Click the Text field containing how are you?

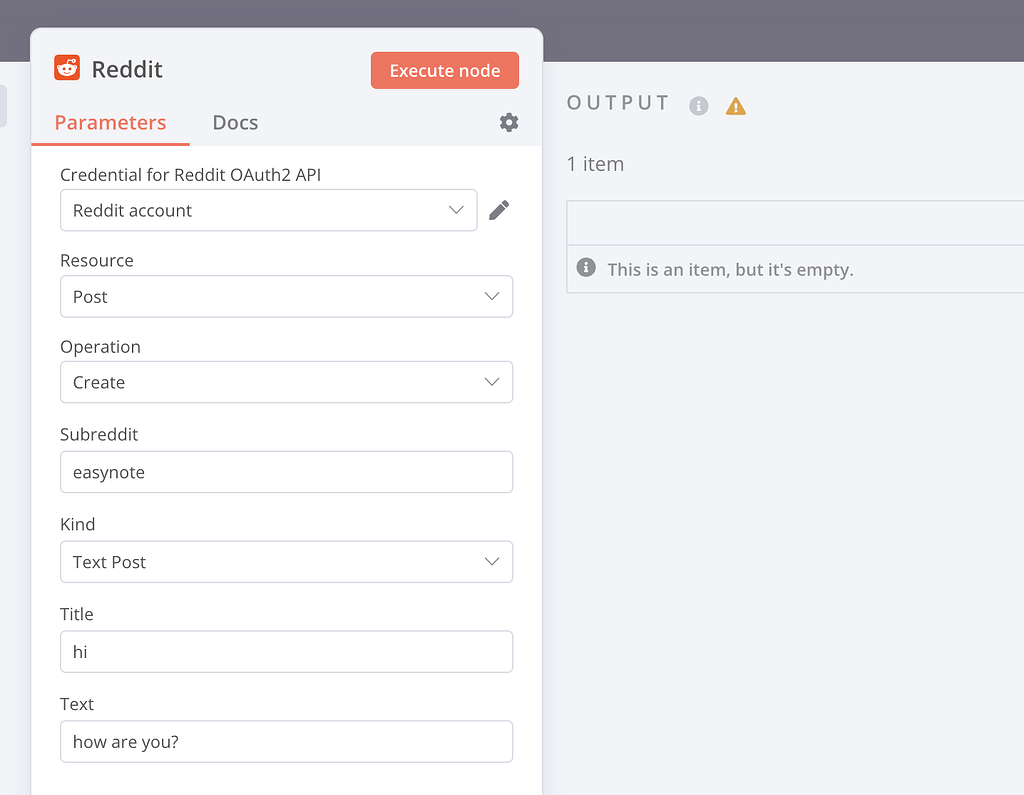coord(287,741)
